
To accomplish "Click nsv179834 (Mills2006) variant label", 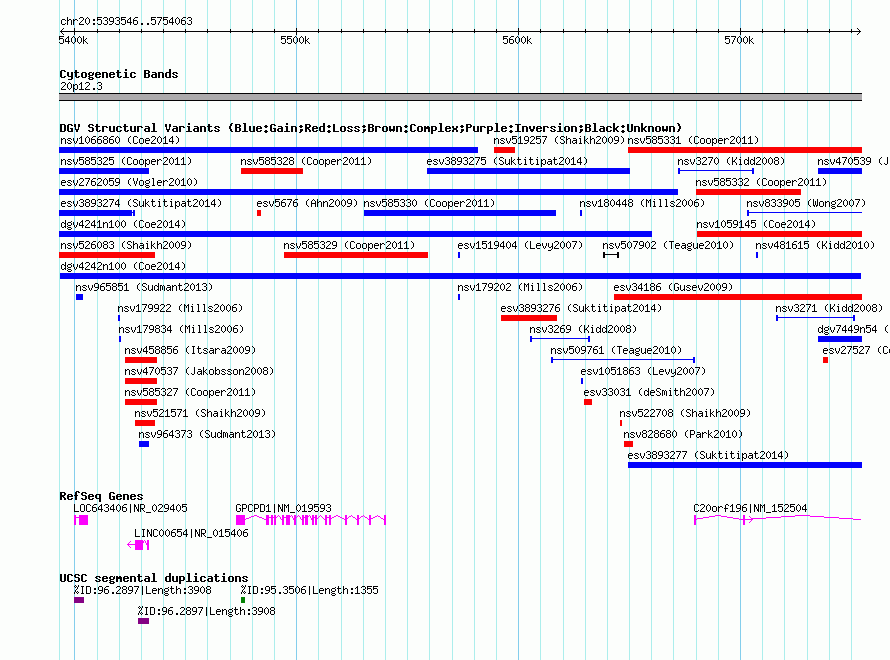I will coord(181,329).
